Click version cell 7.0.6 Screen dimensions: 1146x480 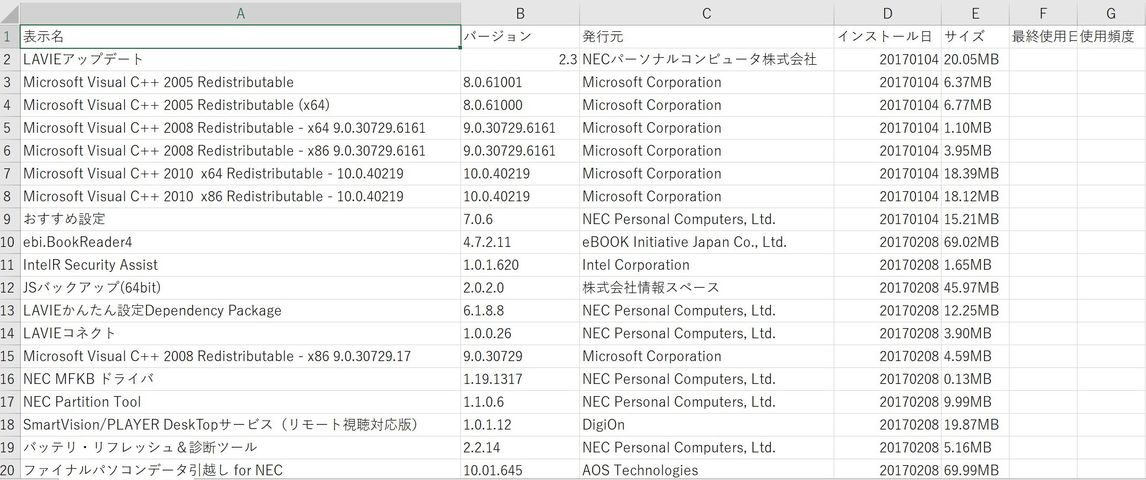[x=520, y=218]
